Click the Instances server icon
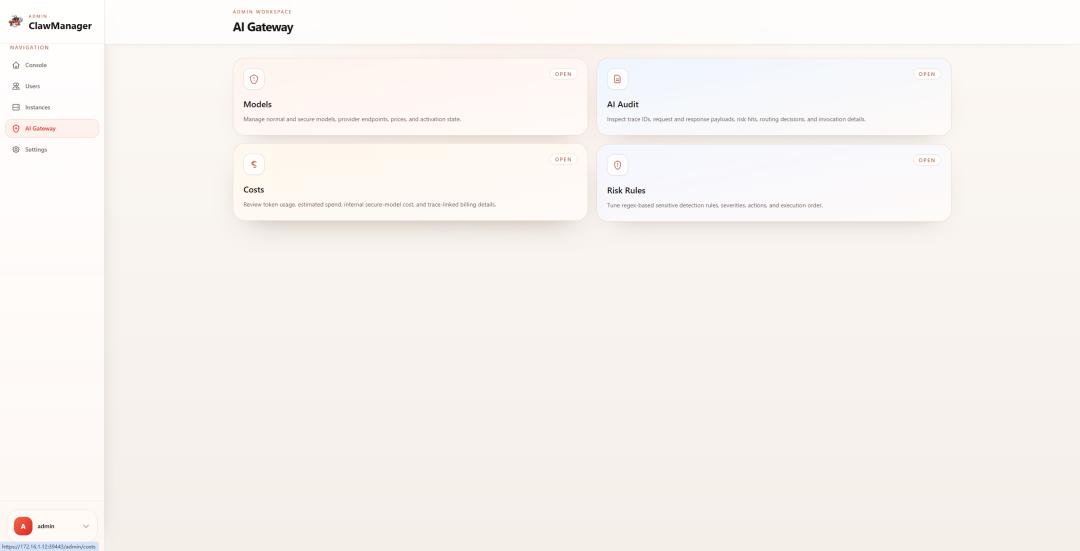The width and height of the screenshot is (1080, 551). 16,107
